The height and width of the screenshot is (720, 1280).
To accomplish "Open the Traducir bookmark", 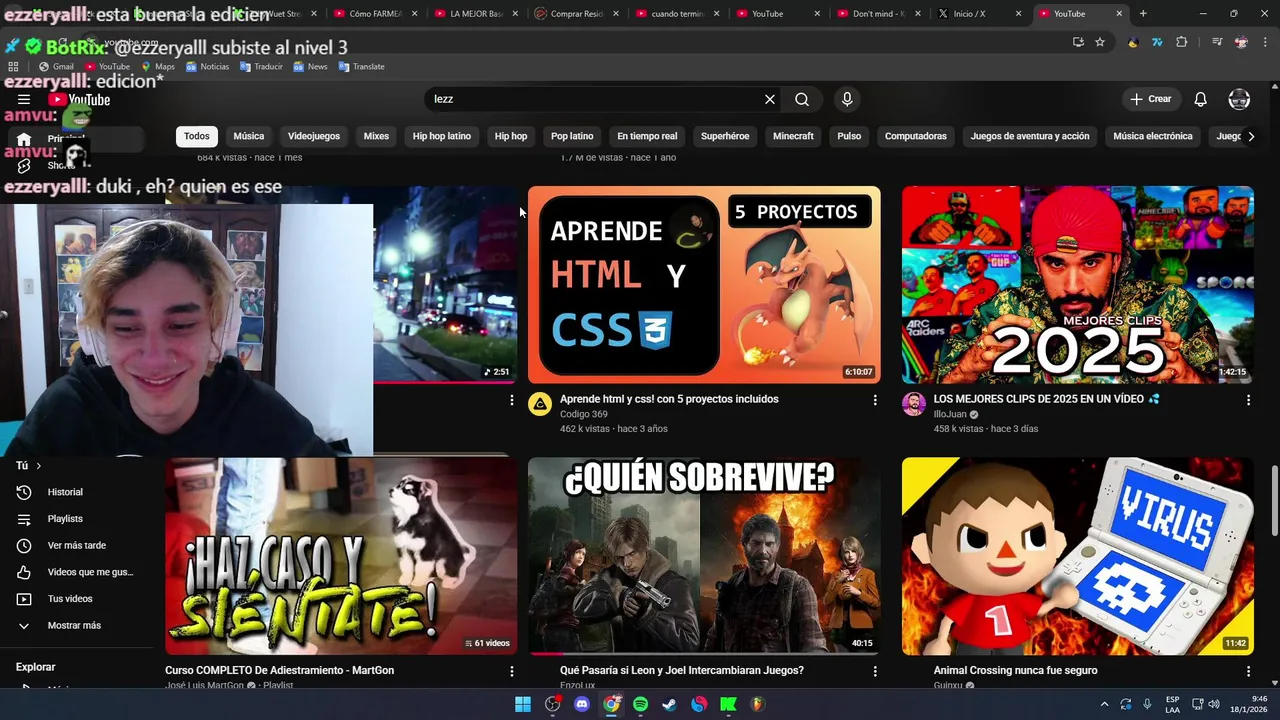I will point(261,66).
